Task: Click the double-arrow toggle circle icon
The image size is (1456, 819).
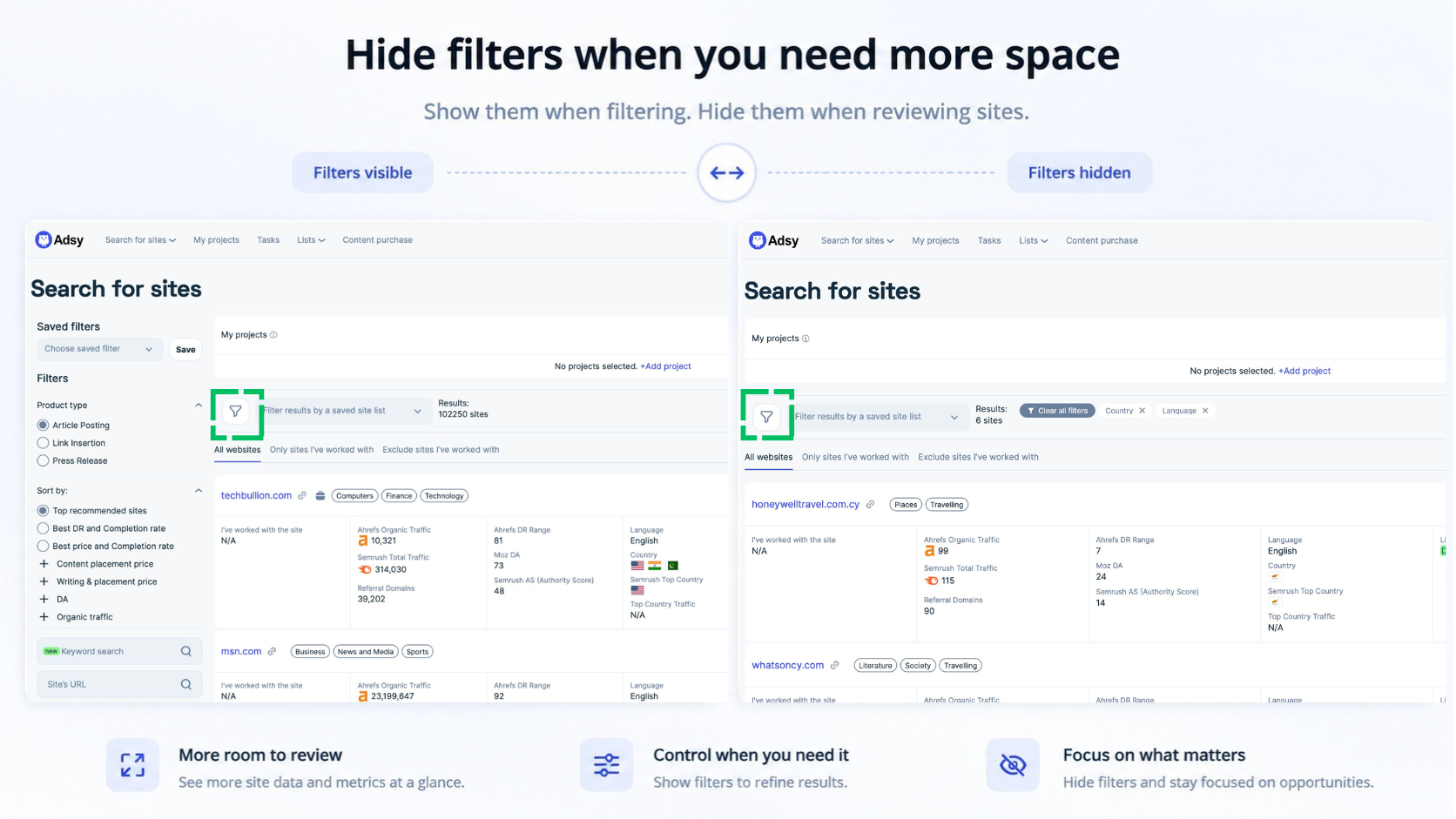Action: pos(727,173)
